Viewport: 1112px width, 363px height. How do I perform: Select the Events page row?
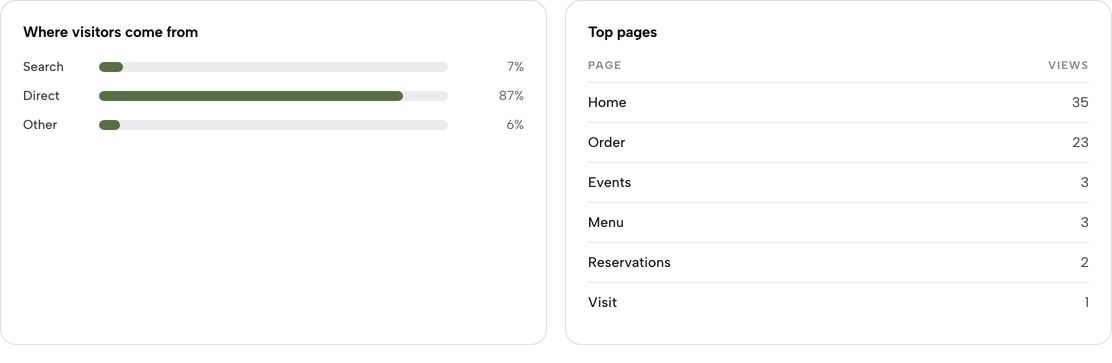(x=838, y=182)
